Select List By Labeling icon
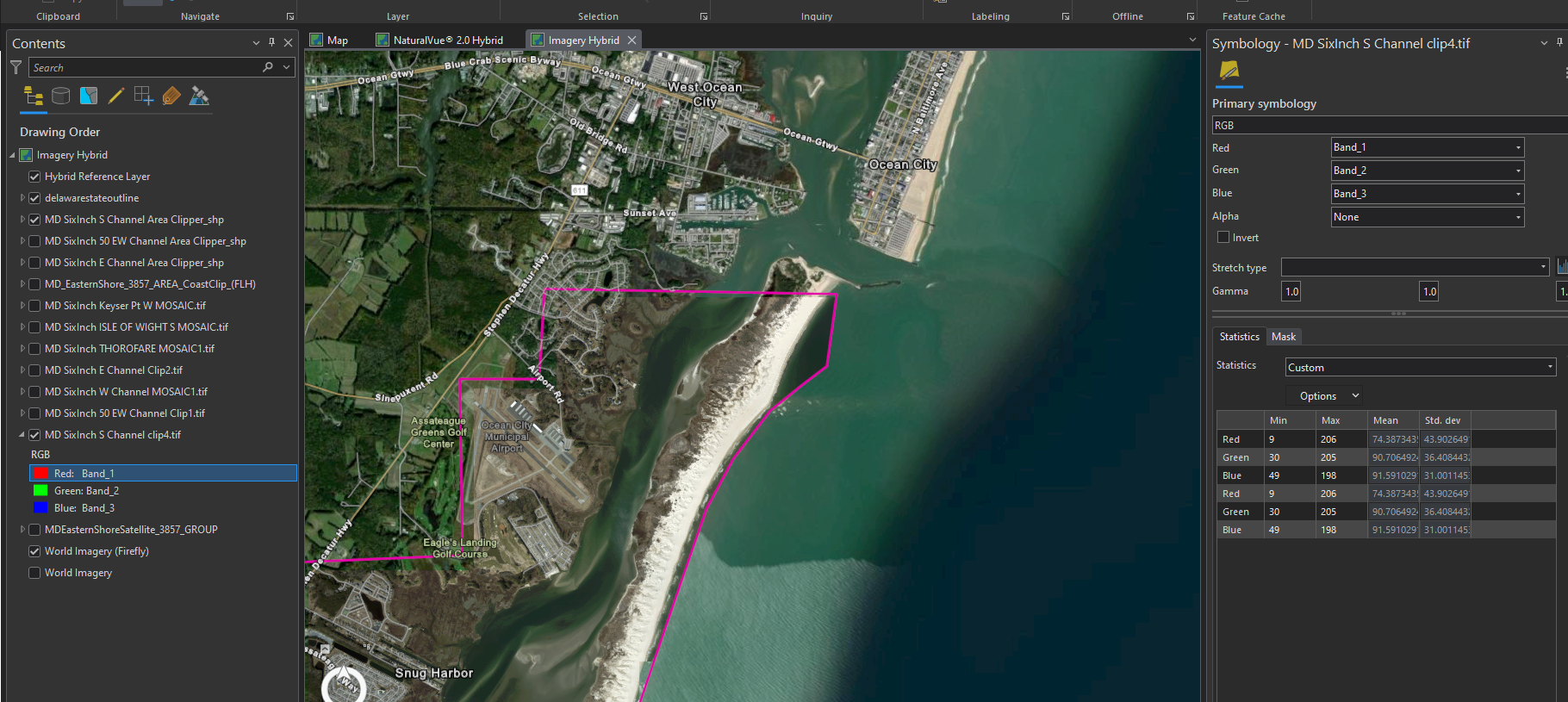 (171, 96)
